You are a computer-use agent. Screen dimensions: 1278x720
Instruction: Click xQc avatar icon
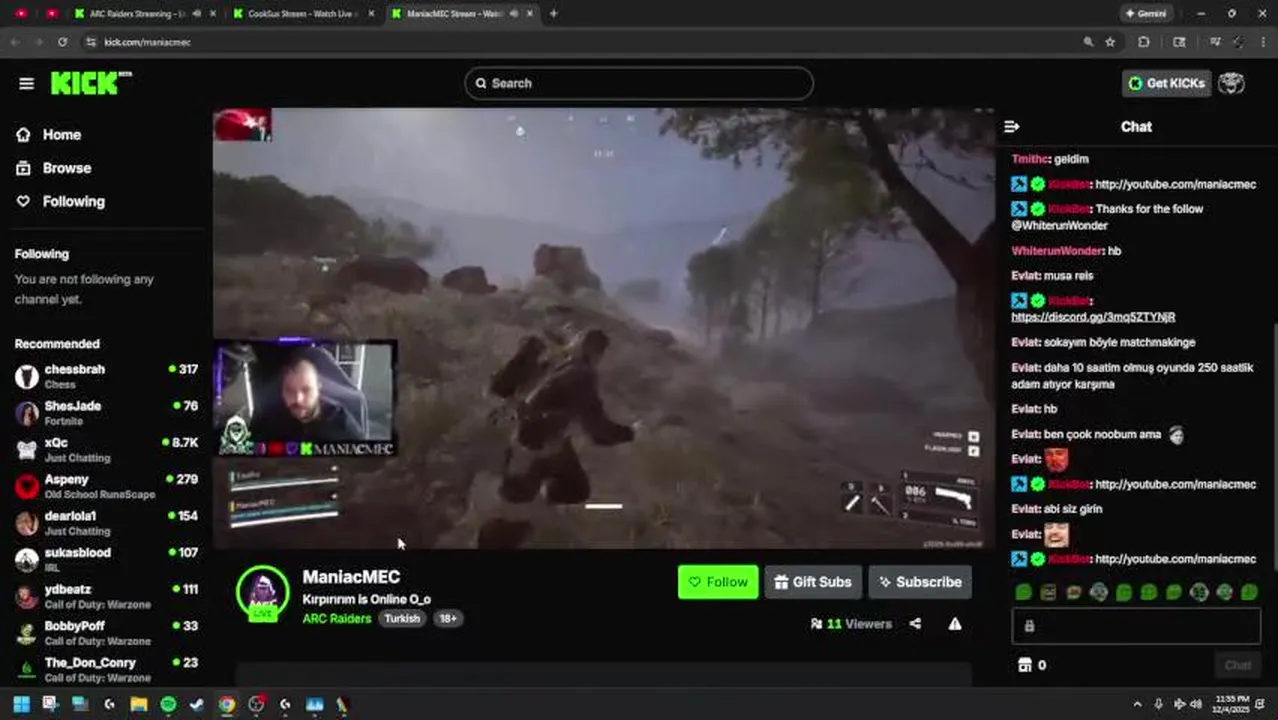click(27, 450)
